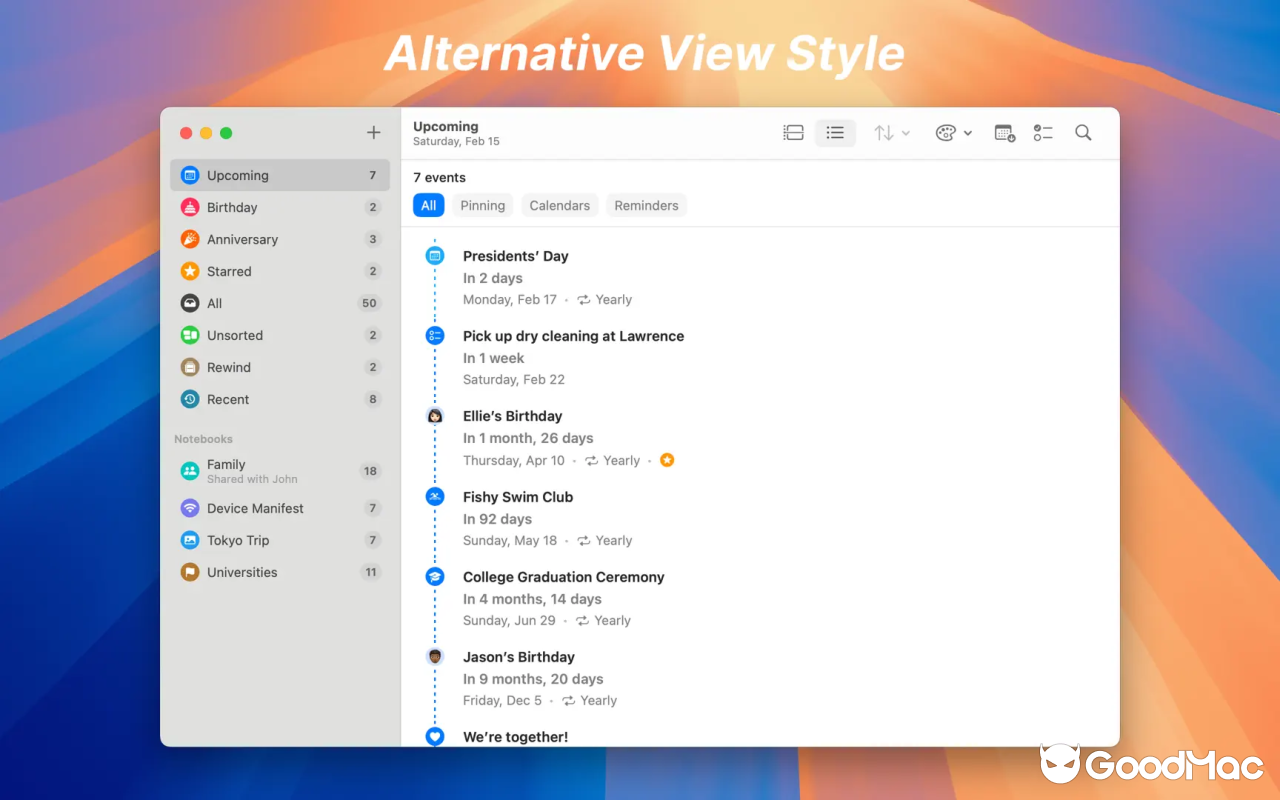Click the calendar import icon
Viewport: 1280px width, 800px height.
click(x=1004, y=132)
